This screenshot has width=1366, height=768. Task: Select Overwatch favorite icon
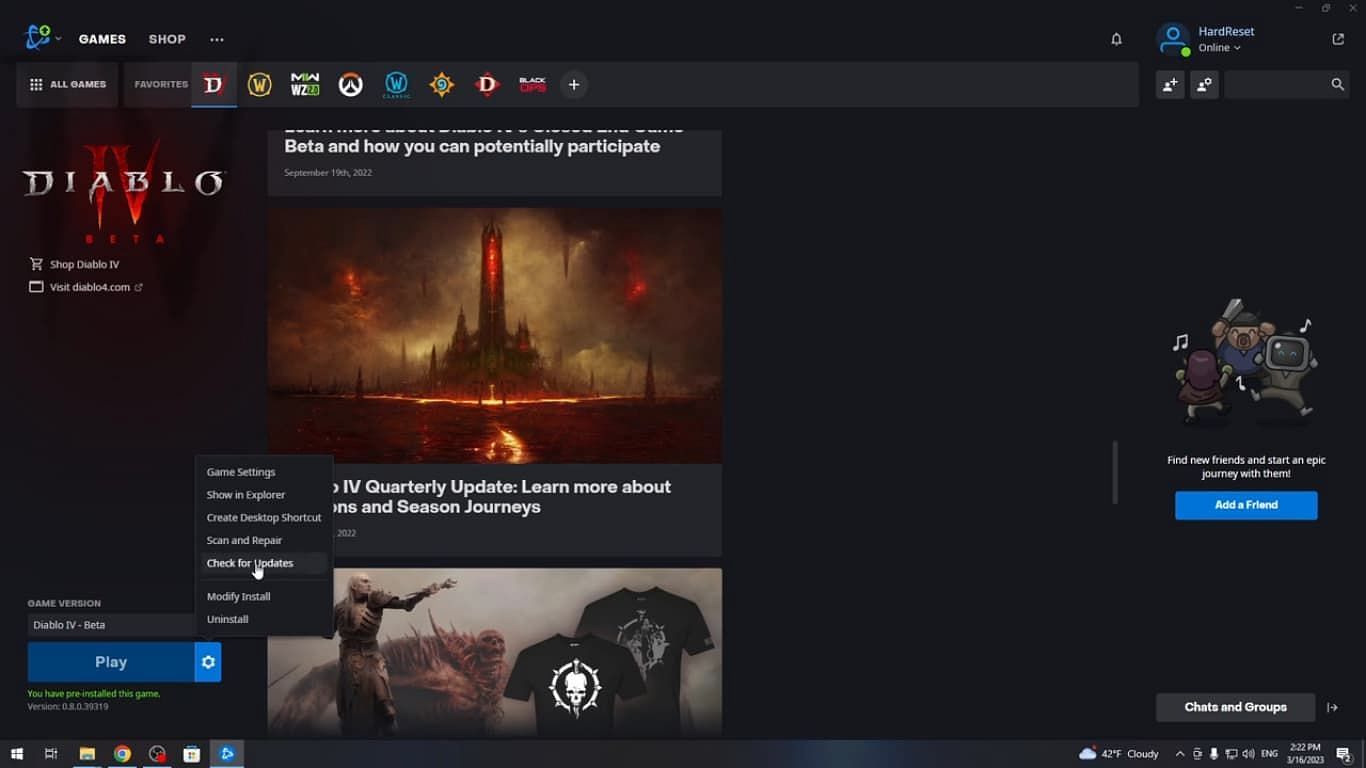350,85
